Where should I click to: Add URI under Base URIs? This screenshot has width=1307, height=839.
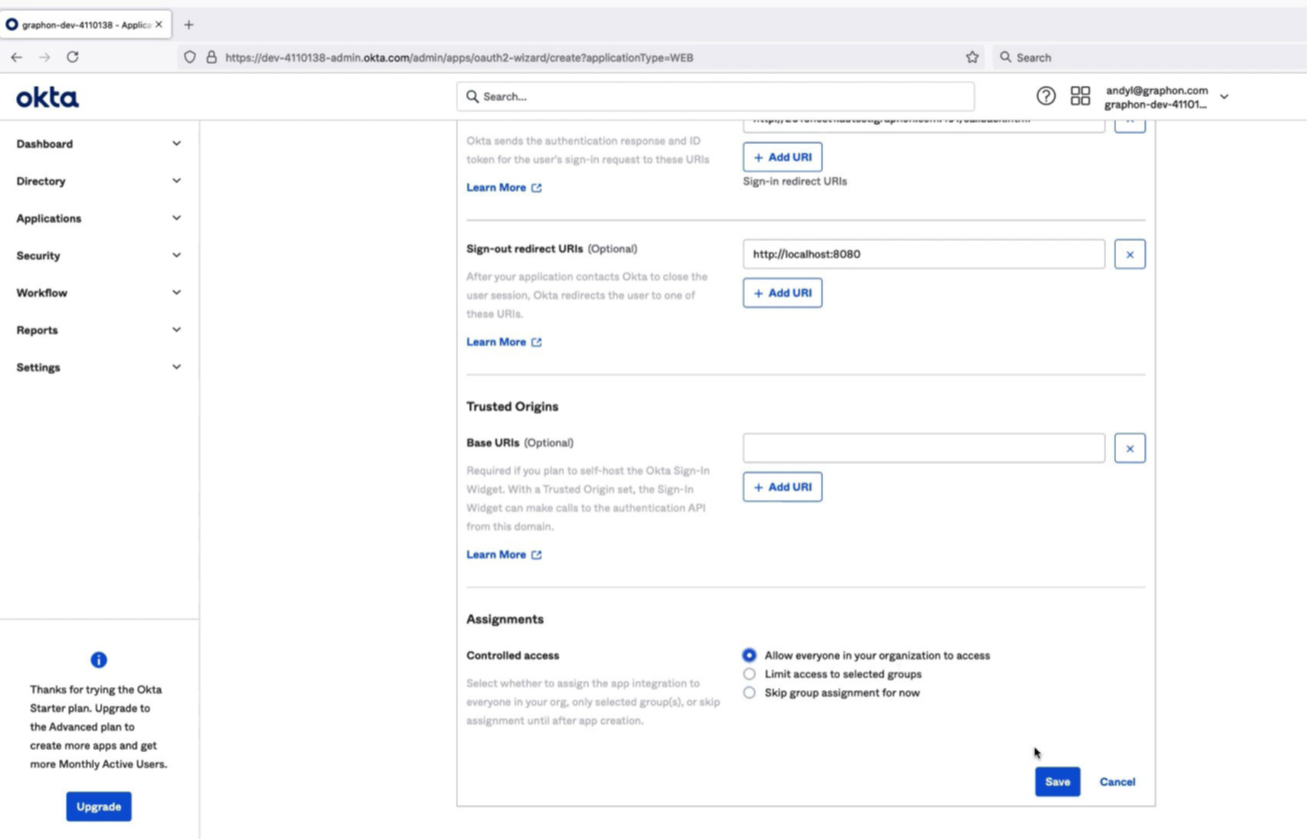(782, 487)
